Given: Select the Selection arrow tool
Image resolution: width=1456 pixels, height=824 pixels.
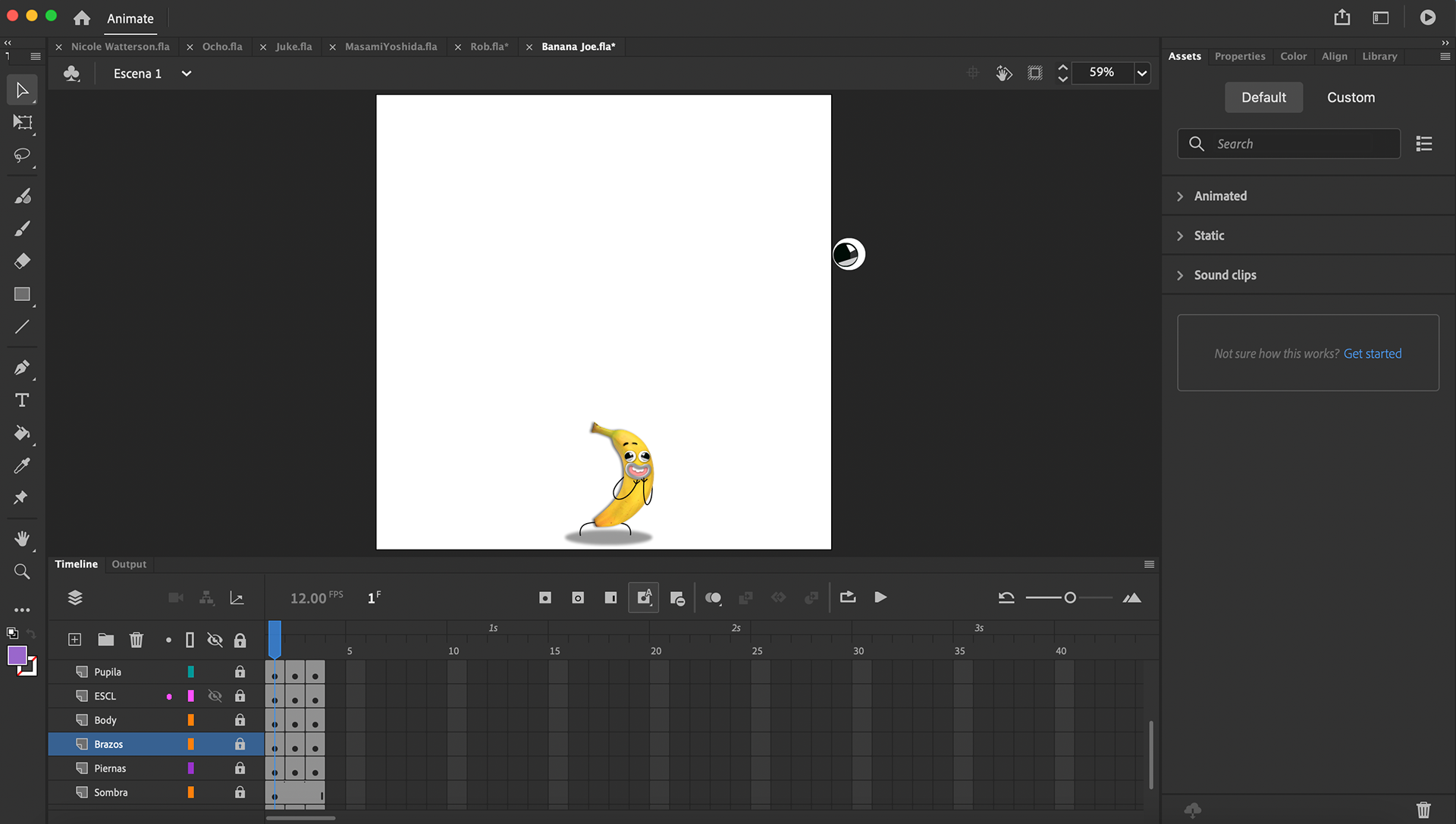Looking at the screenshot, I should [22, 90].
